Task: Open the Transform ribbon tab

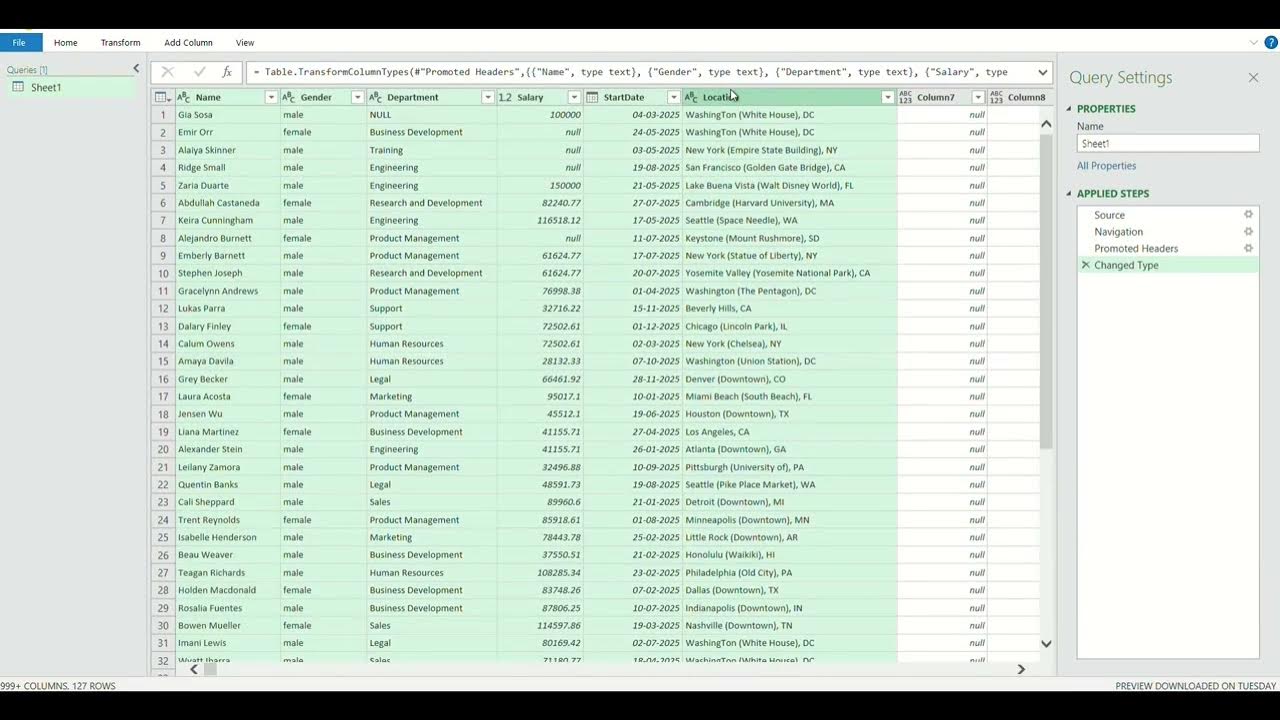Action: tap(120, 43)
